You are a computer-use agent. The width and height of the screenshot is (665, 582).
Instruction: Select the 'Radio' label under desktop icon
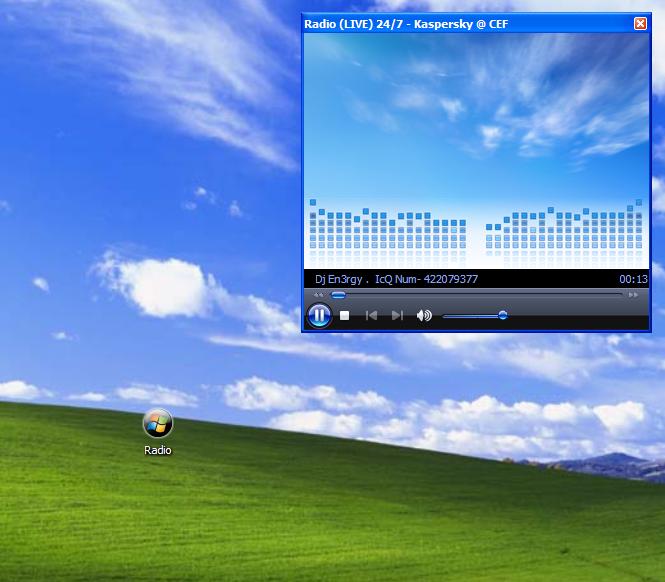[158, 450]
